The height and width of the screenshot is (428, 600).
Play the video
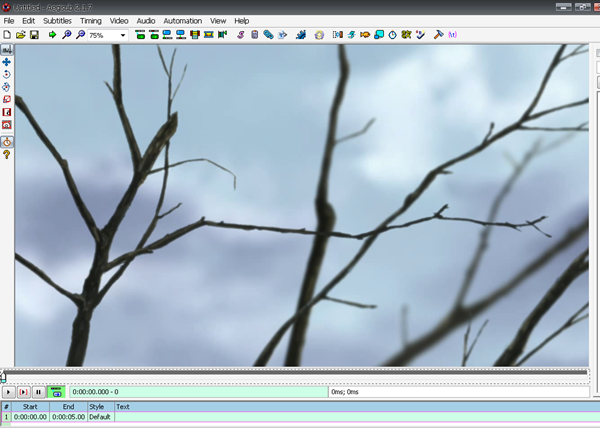(8, 392)
